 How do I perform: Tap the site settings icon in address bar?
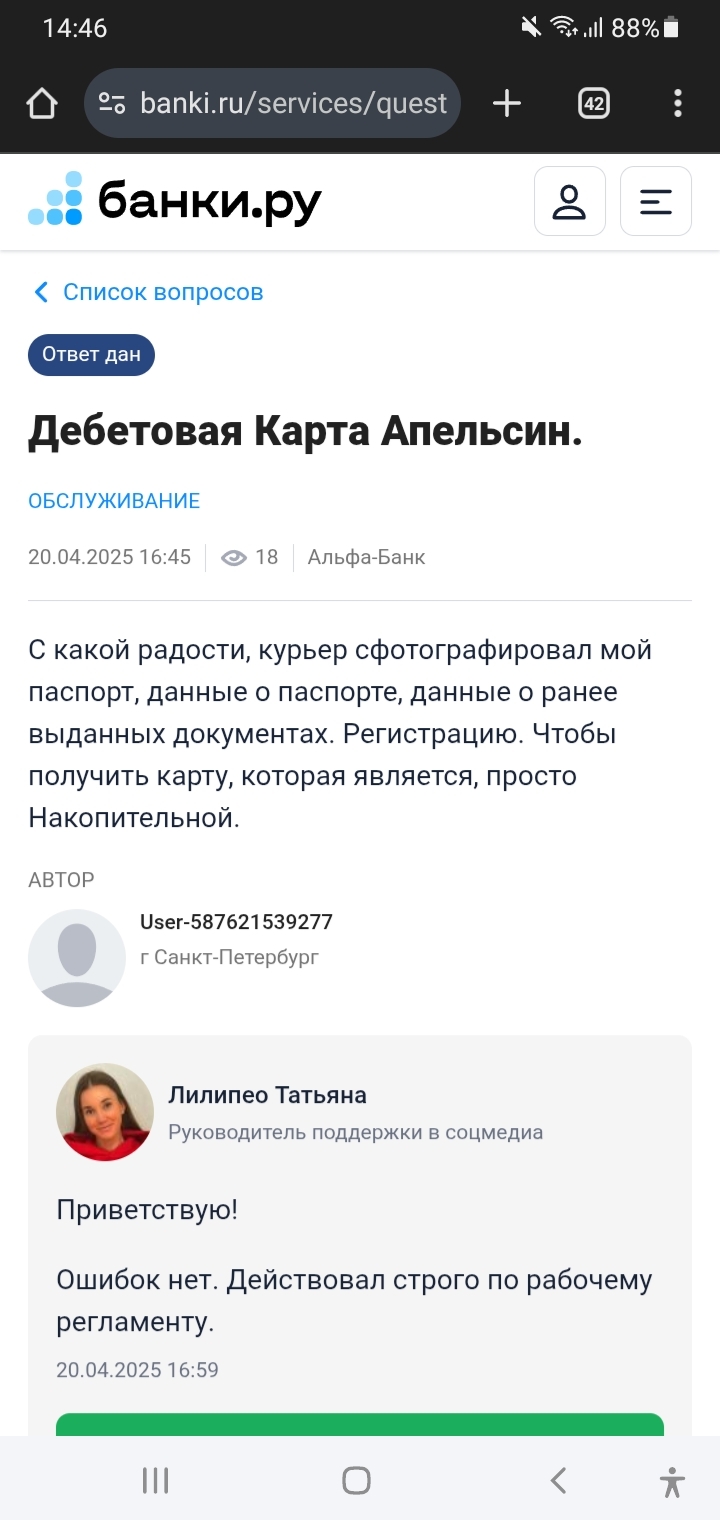112,103
